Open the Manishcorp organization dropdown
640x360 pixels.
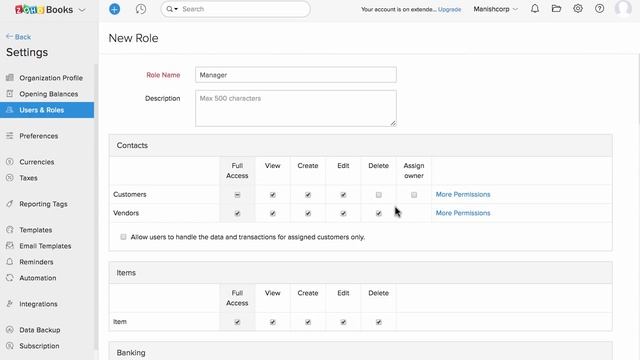(496, 9)
